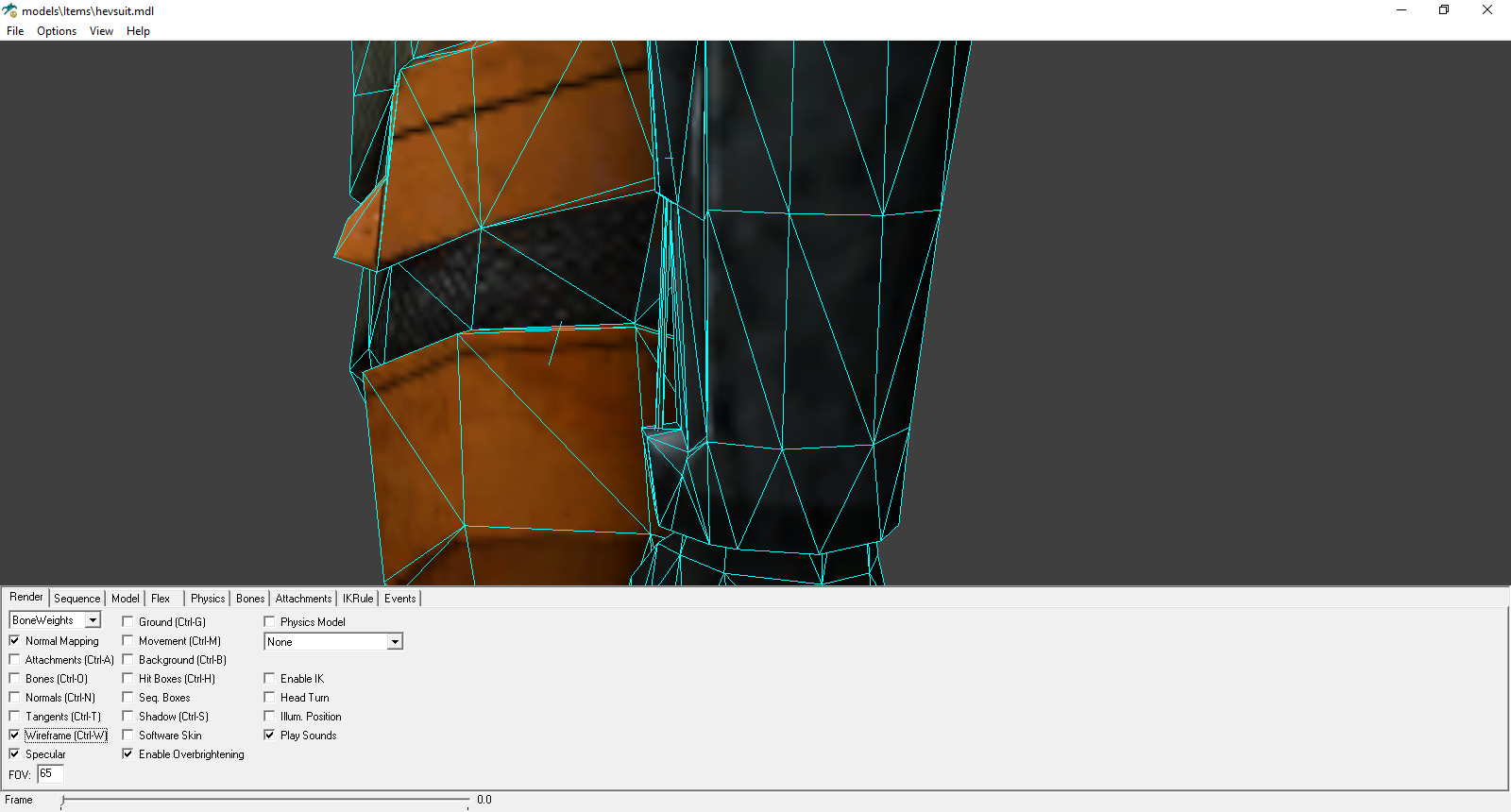Open the View menu
This screenshot has width=1511, height=812.
101,31
